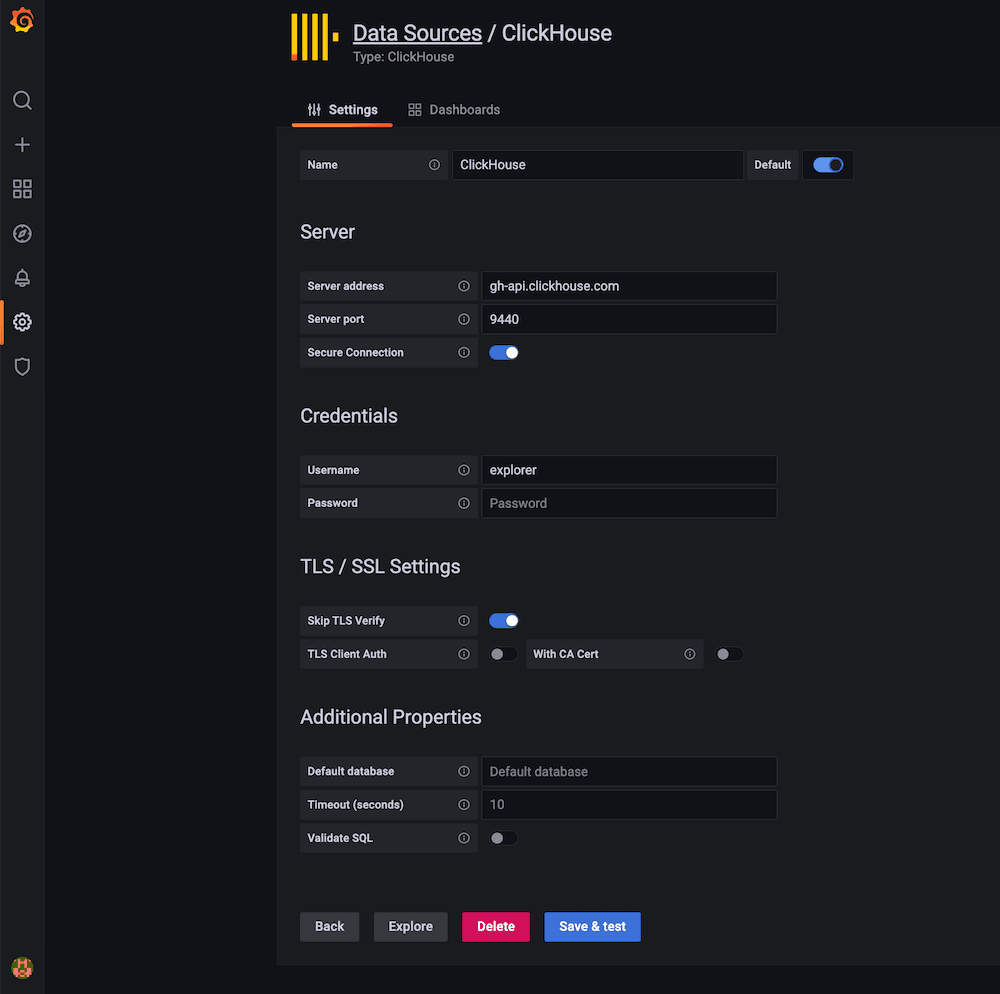Screen dimensions: 1000x994
Task: Click the red Delete button
Action: click(x=496, y=926)
